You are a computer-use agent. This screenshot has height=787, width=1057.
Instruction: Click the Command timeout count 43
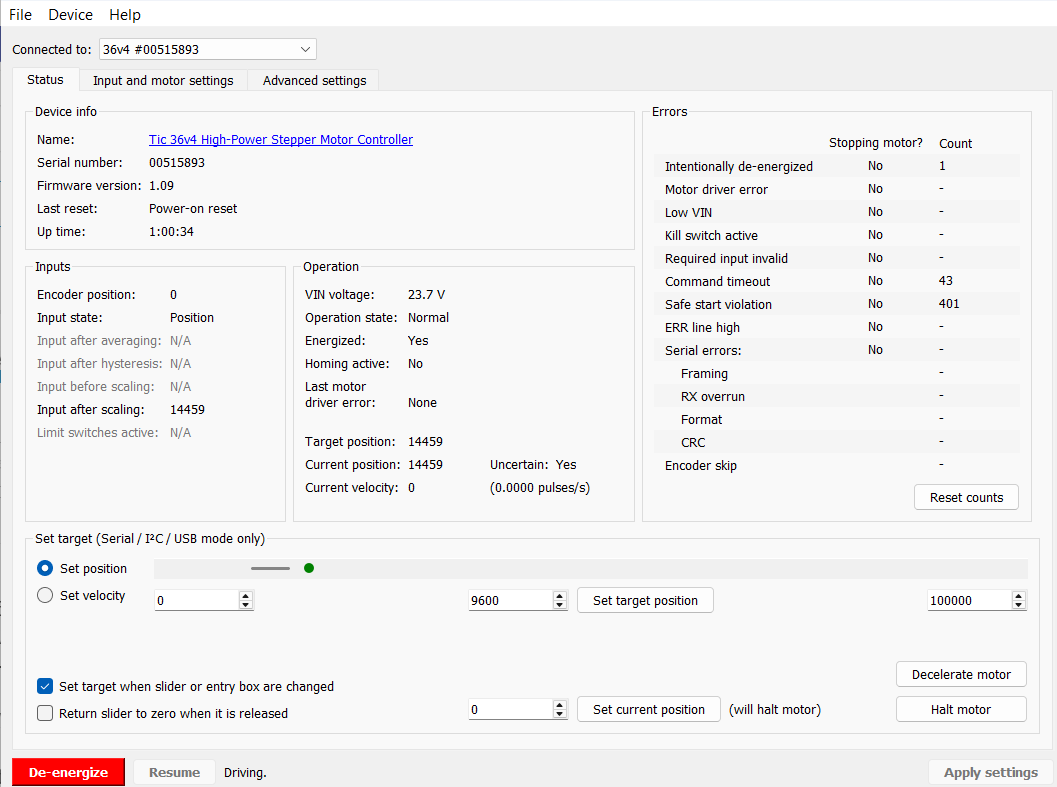(945, 281)
